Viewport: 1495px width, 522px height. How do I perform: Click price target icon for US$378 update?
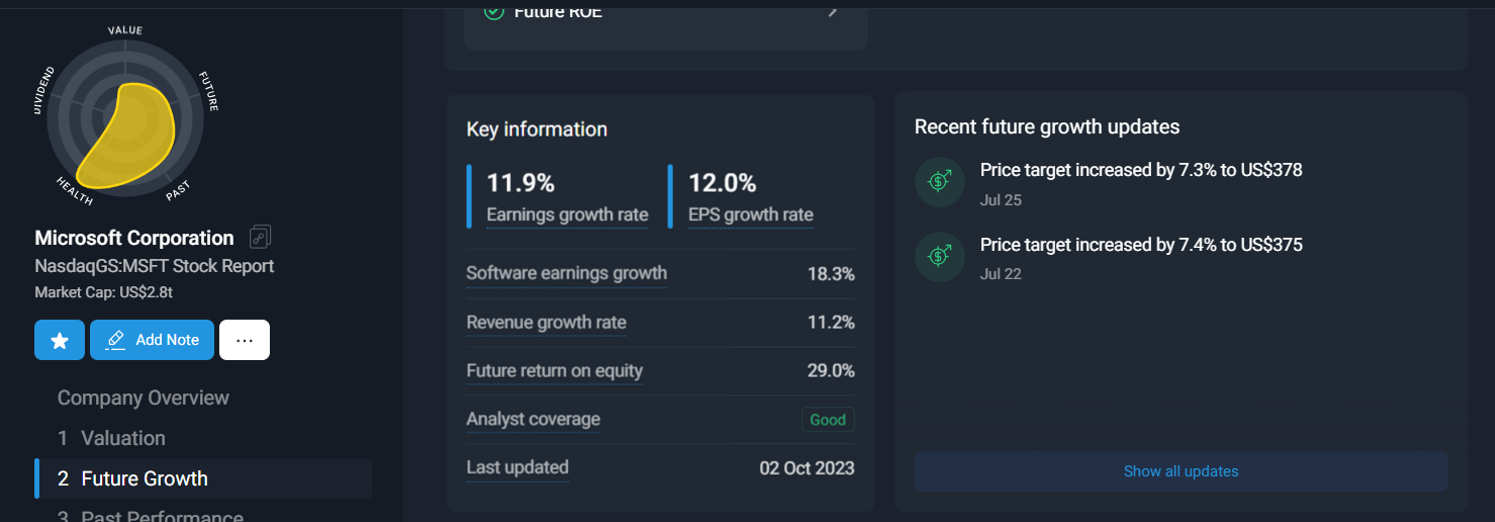940,181
